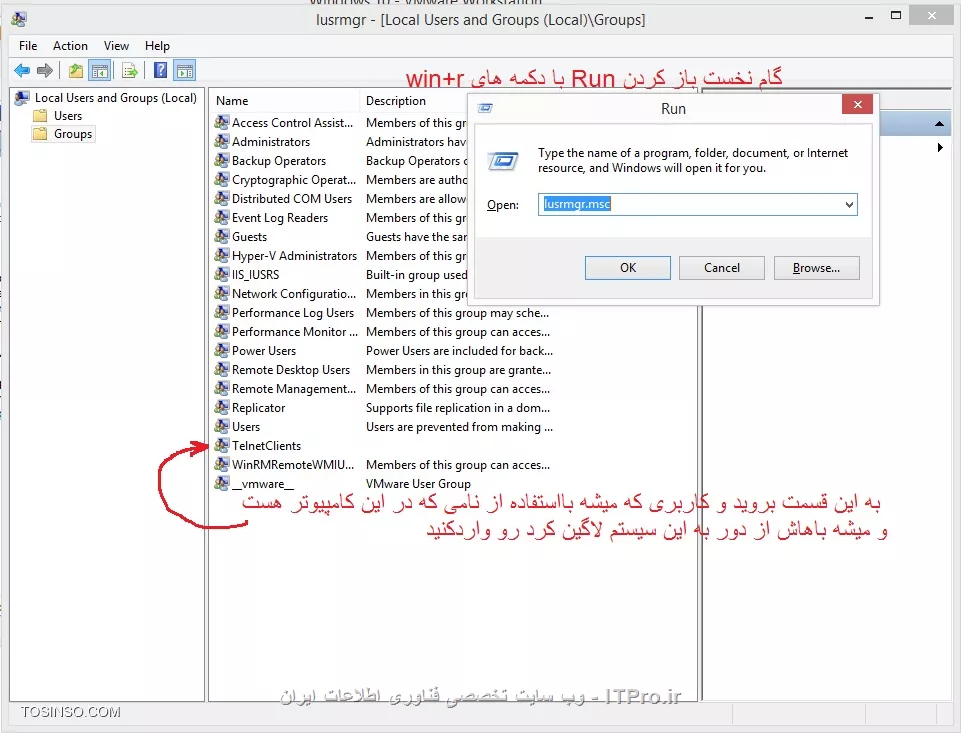Click the Browse... button
The image size is (961, 733).
click(816, 268)
